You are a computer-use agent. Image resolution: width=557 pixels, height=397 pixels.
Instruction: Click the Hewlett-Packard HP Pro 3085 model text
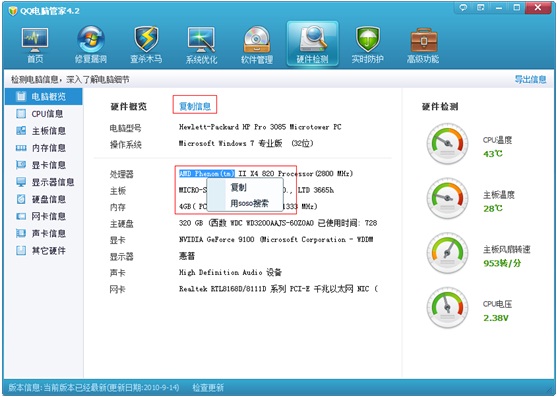coord(260,127)
